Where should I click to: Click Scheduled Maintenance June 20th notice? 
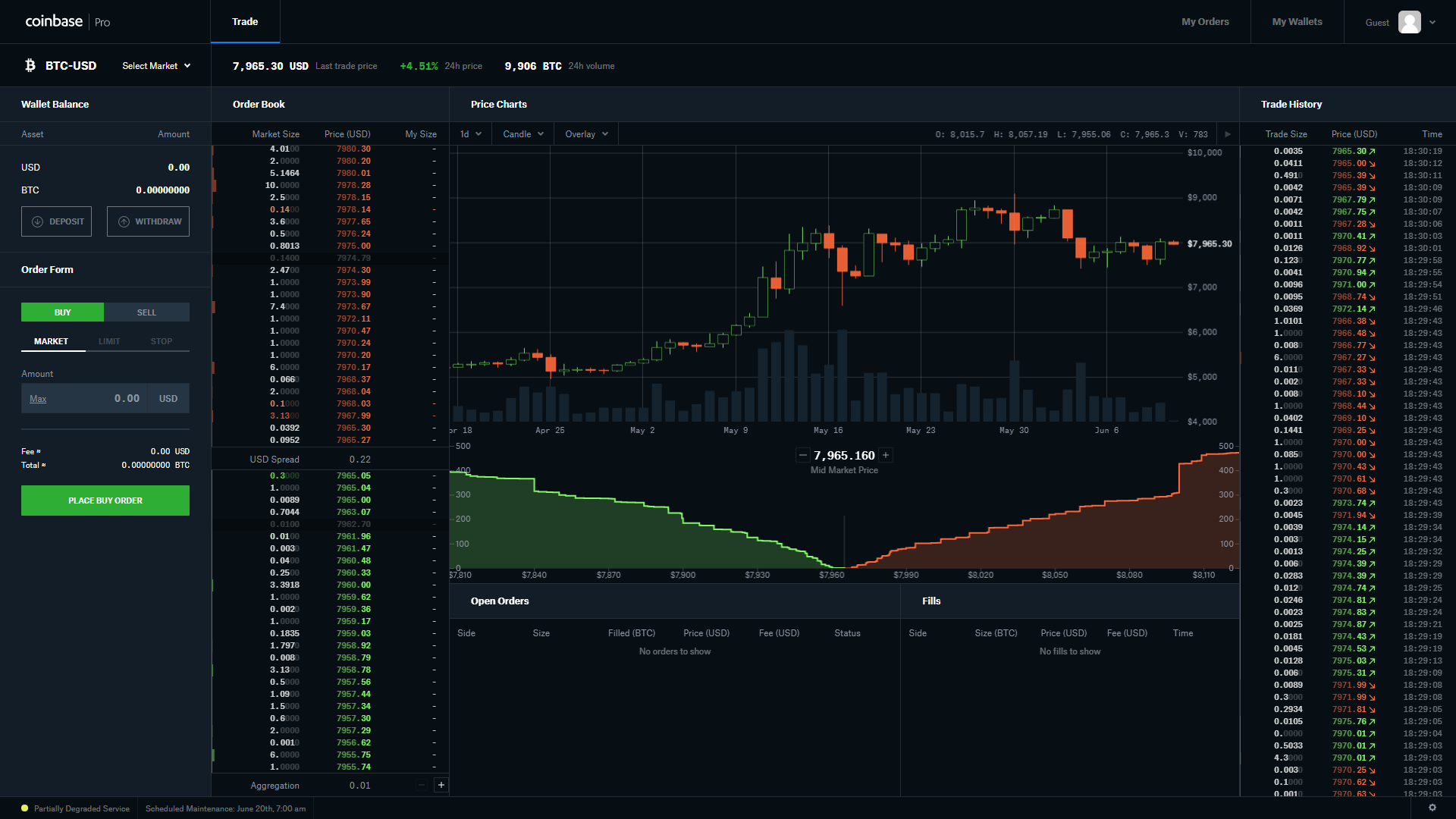(225, 808)
